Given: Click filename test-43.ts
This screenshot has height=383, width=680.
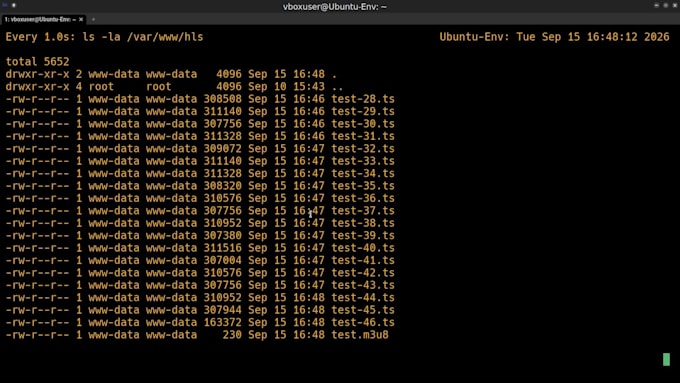Looking at the screenshot, I should (363, 285).
